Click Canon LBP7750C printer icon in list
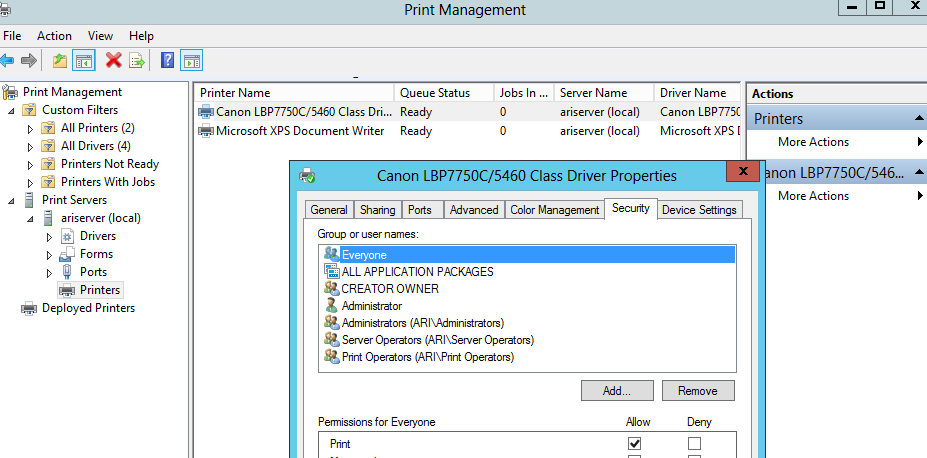 click(x=206, y=112)
